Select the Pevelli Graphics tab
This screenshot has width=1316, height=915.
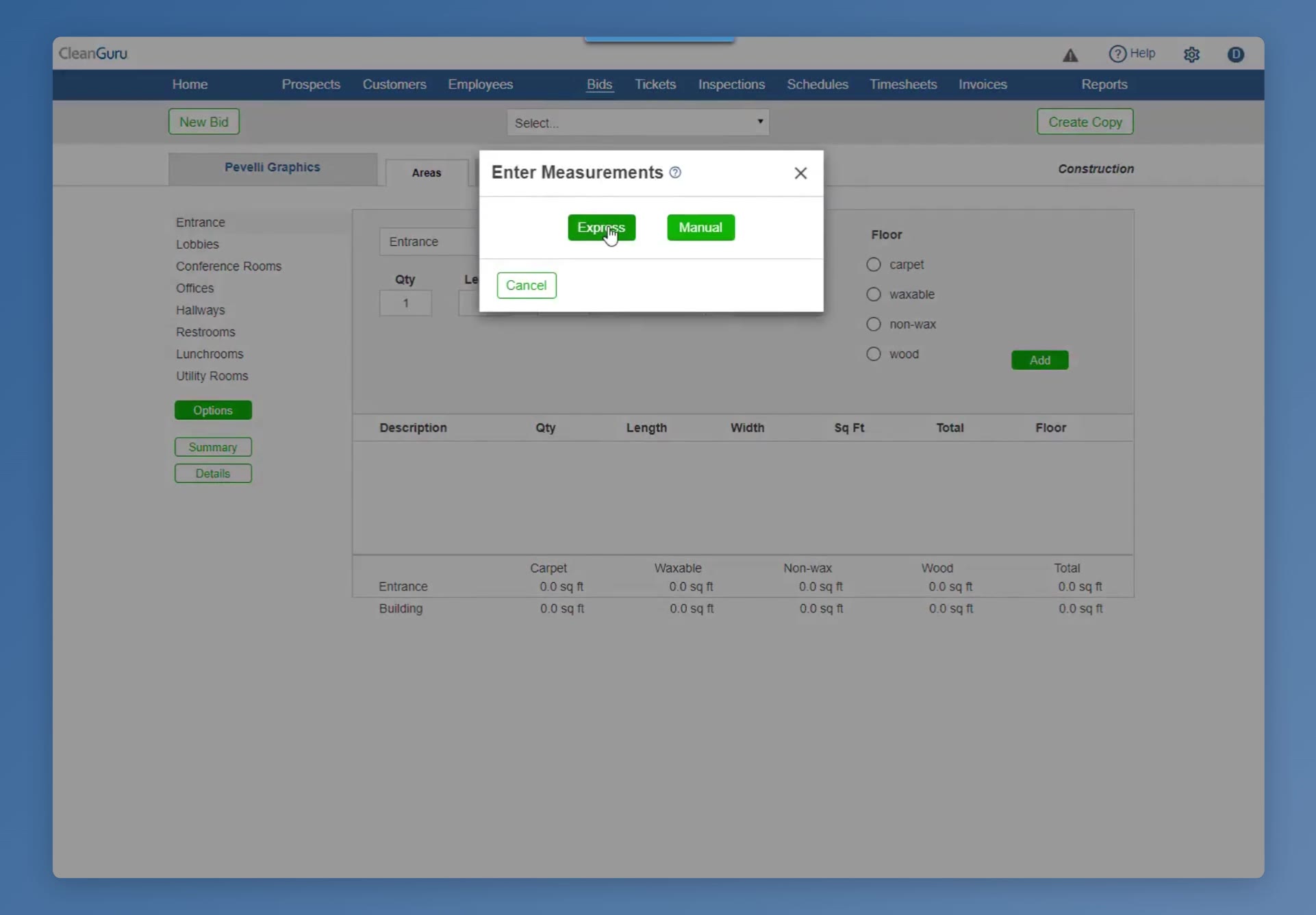click(x=273, y=168)
